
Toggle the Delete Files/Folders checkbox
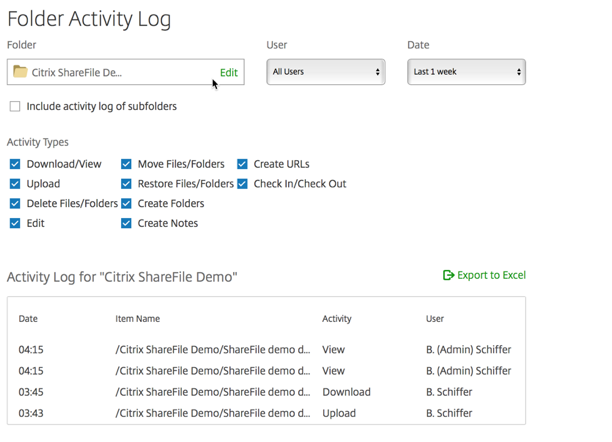[15, 204]
